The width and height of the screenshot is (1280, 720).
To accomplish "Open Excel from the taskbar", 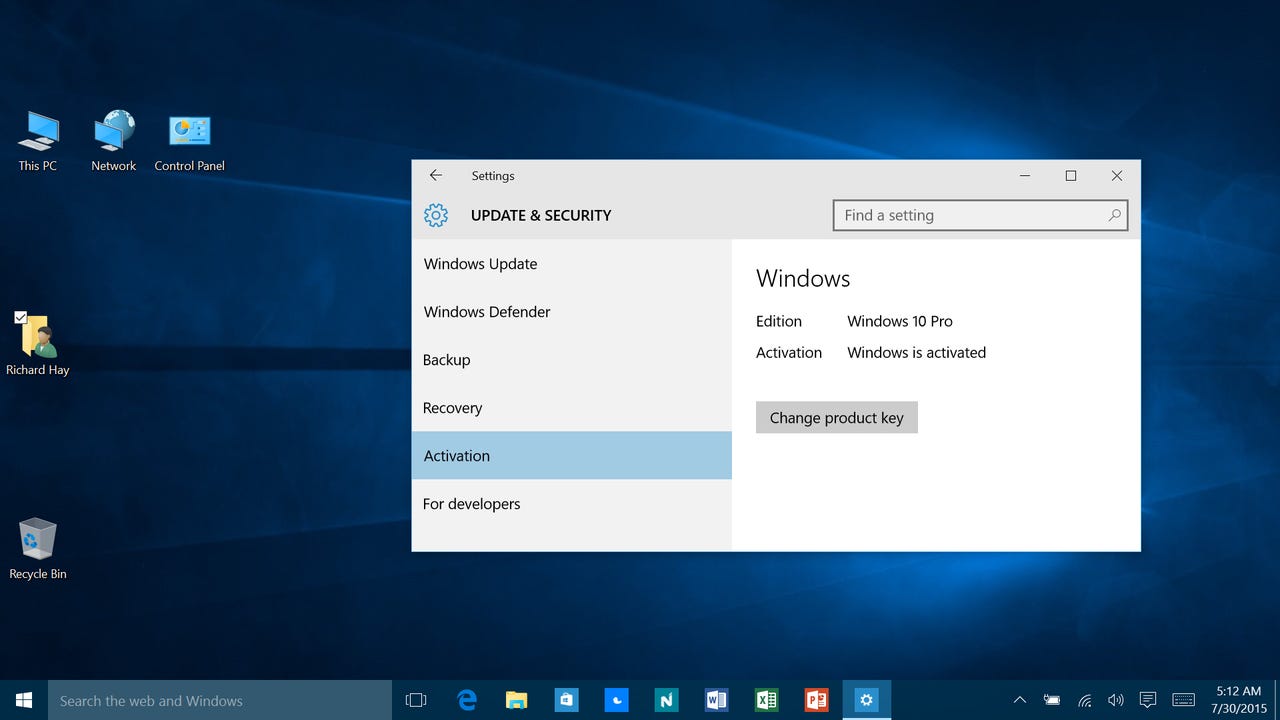I will (x=766, y=700).
